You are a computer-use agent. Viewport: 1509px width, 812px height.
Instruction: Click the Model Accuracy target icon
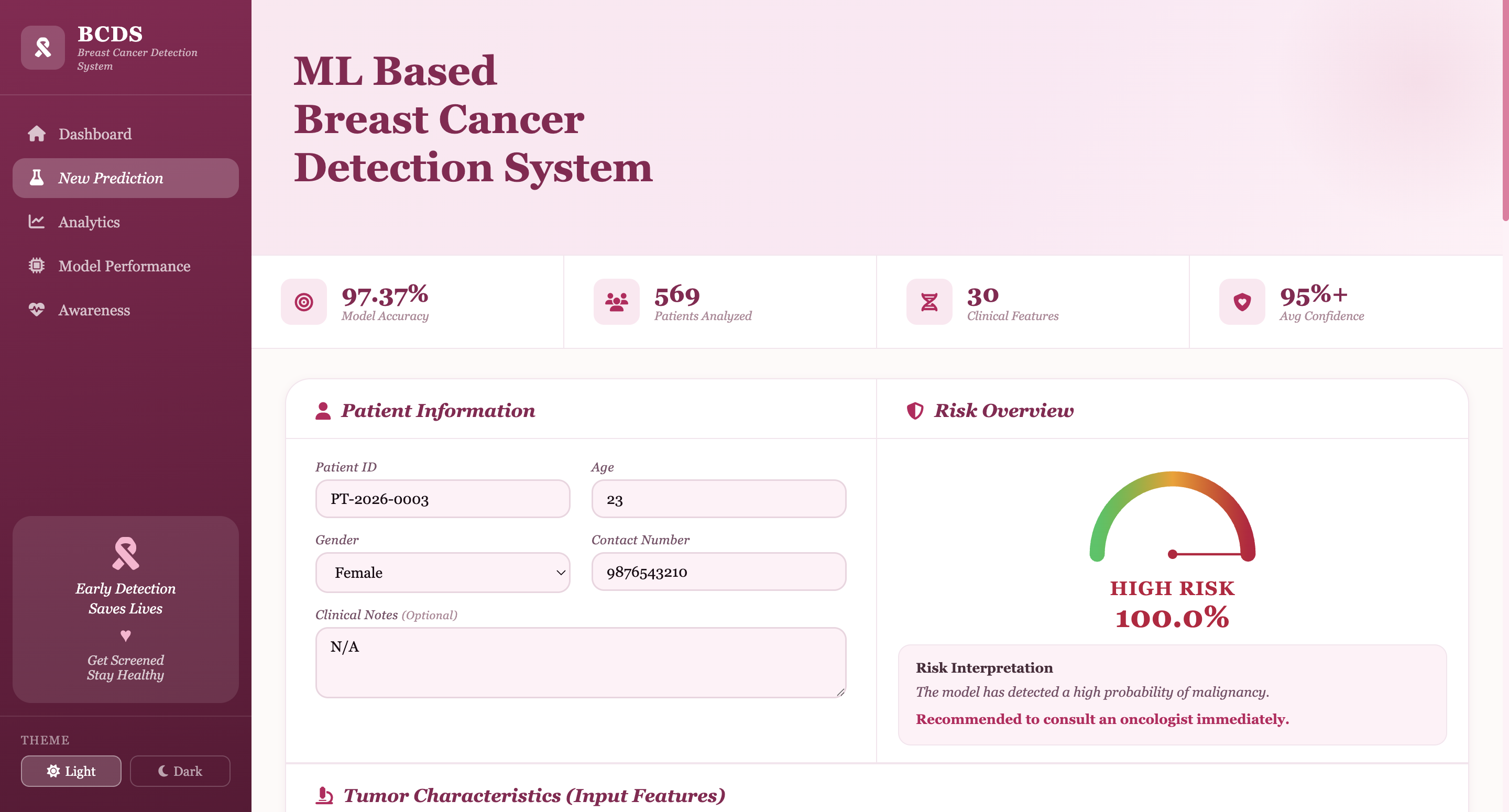[303, 302]
